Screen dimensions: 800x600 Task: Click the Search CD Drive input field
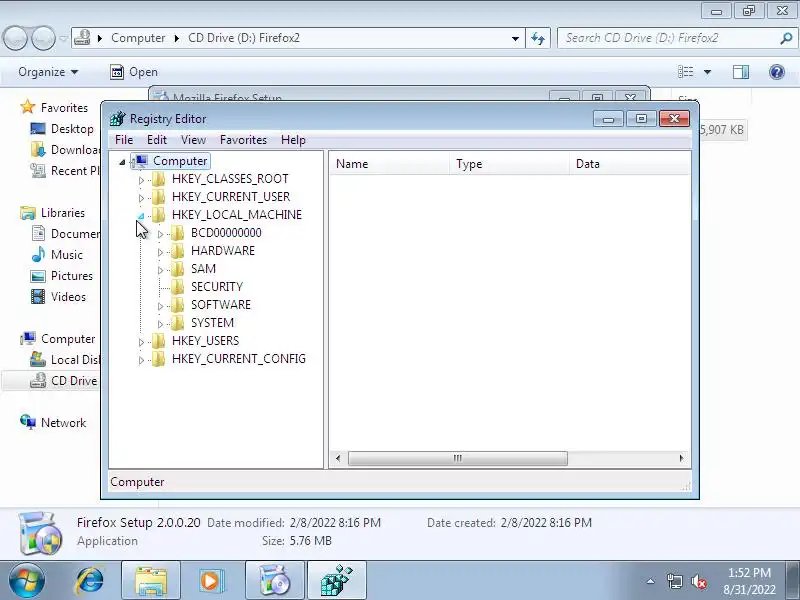[x=668, y=38]
